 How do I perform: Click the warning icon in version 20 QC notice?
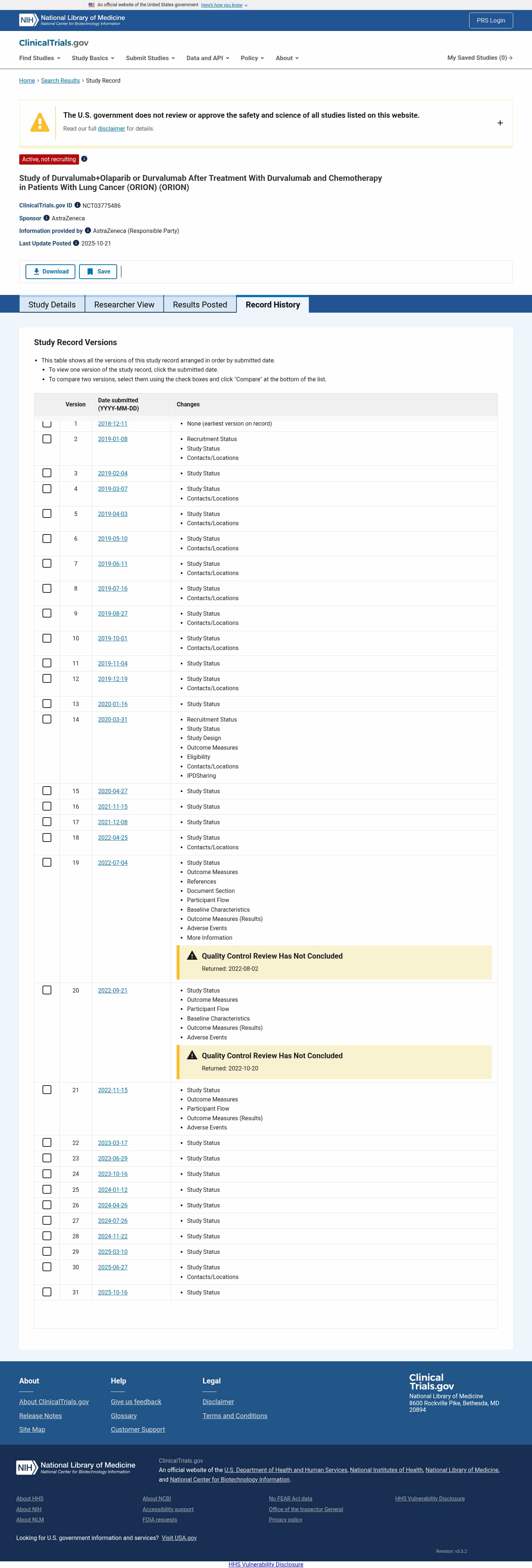tap(192, 1055)
